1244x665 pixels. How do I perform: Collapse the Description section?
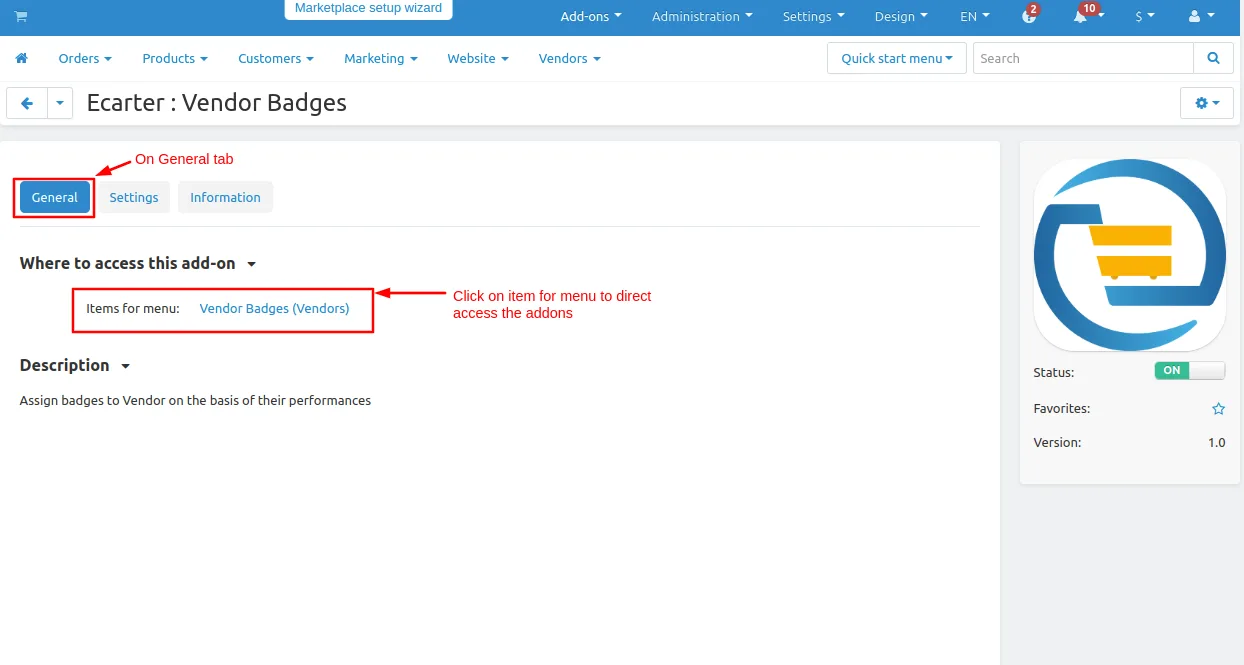click(75, 365)
